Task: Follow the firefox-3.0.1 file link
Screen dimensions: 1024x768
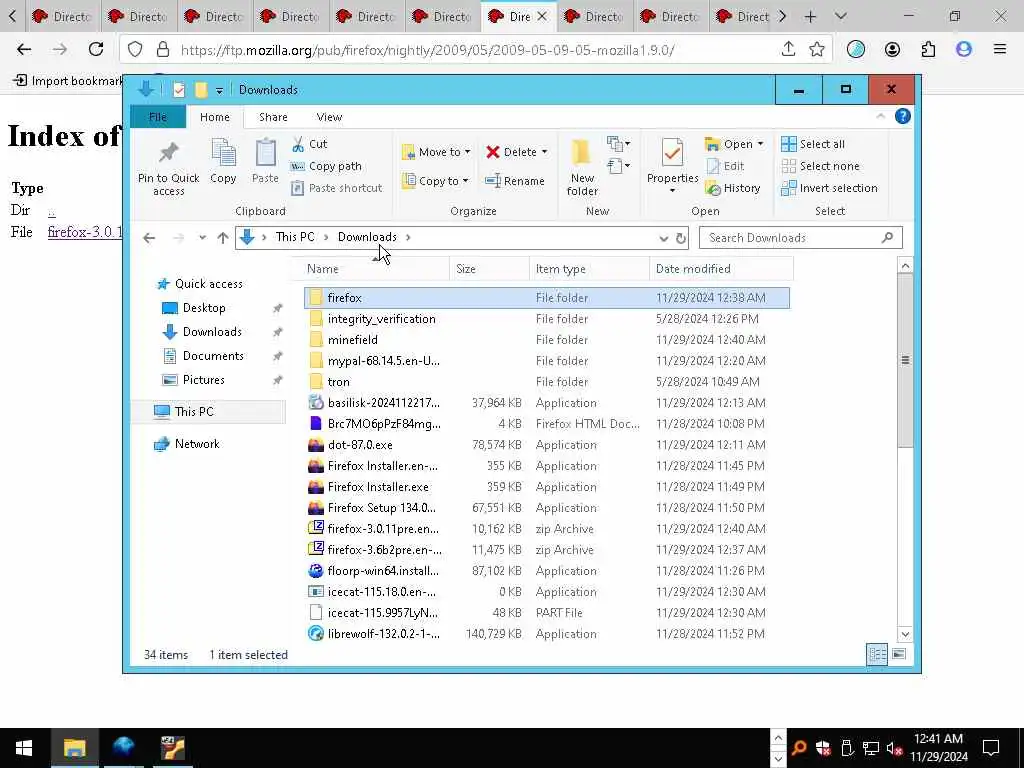Action: (x=85, y=232)
